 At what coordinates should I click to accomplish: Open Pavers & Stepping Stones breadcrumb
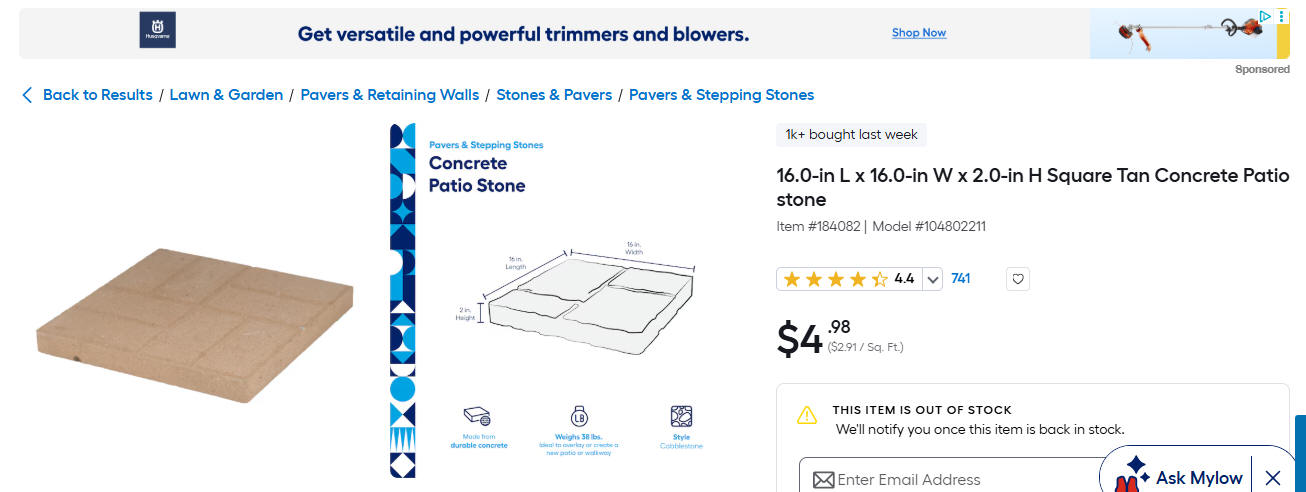[x=721, y=95]
